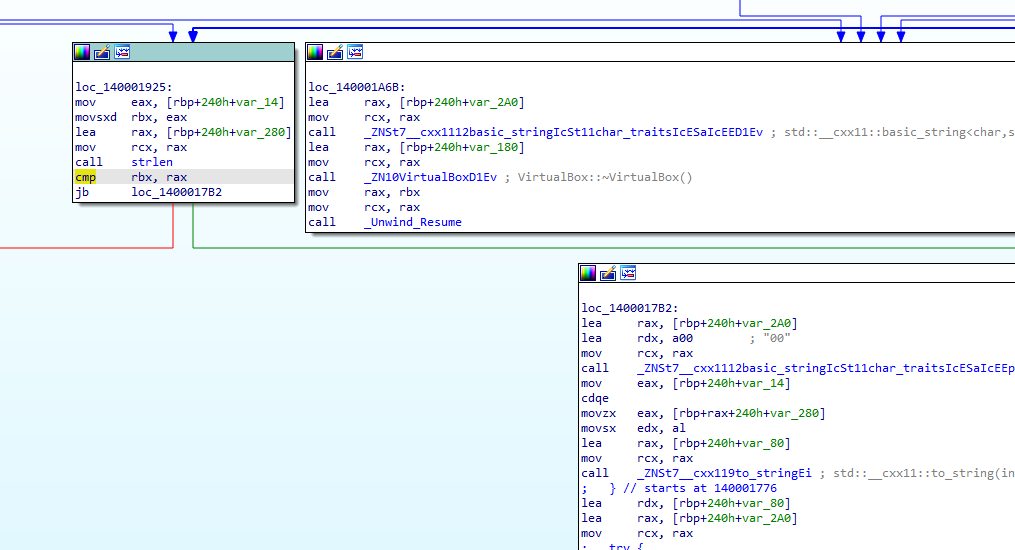Screen dimensions: 1015x550
Task: Click _ZN10VirtualBoxD1Ev call target
Action: [430, 177]
